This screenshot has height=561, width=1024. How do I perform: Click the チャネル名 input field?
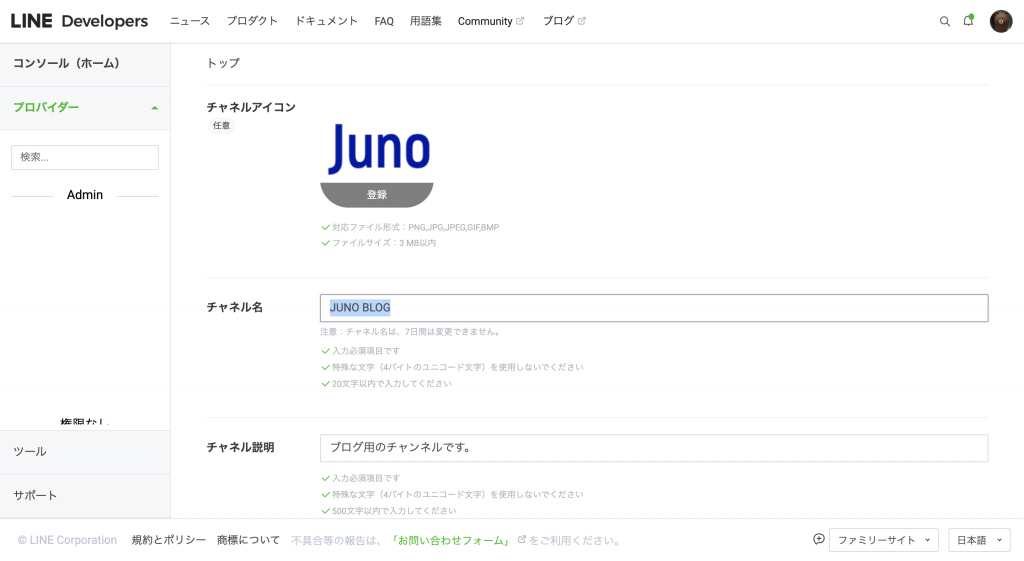[654, 308]
